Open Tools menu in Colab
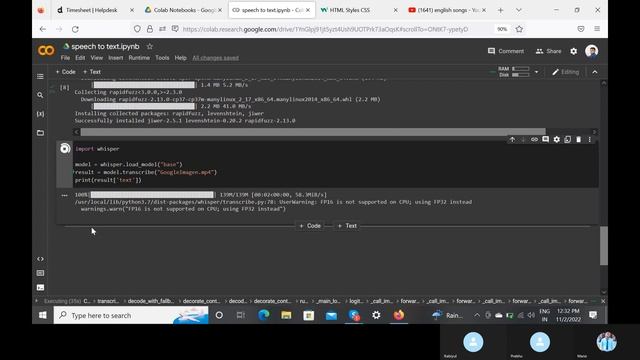 click(x=162, y=58)
